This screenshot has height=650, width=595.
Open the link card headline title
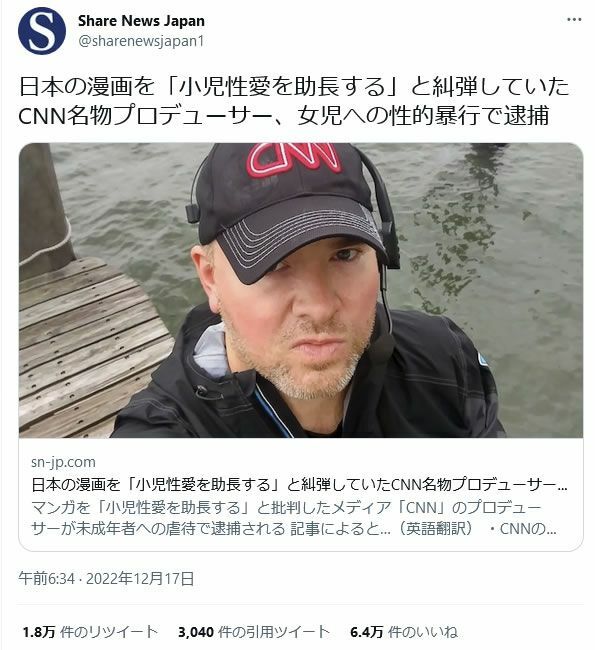(x=299, y=484)
